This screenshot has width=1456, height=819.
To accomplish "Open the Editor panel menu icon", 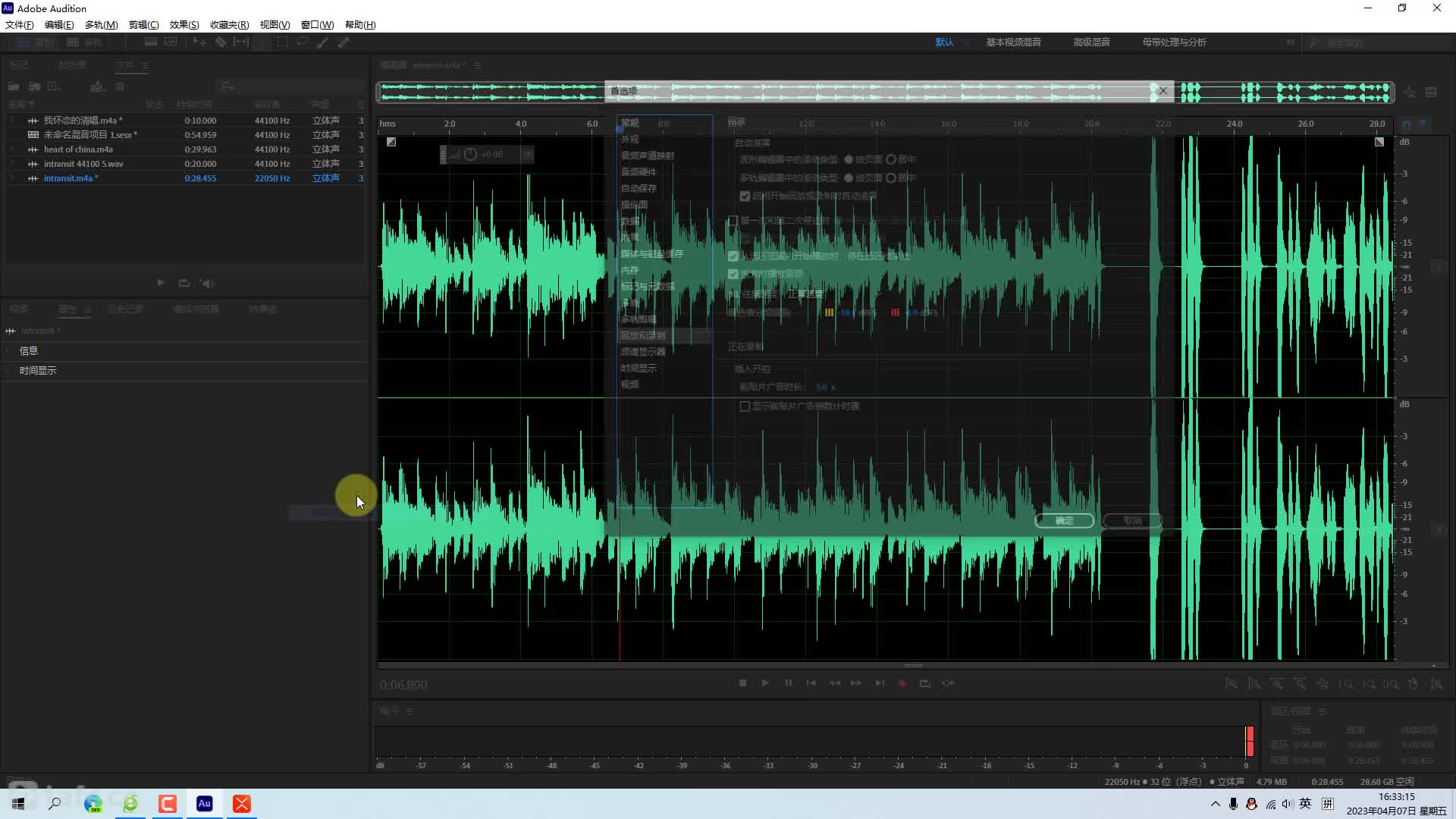I will click(x=478, y=65).
